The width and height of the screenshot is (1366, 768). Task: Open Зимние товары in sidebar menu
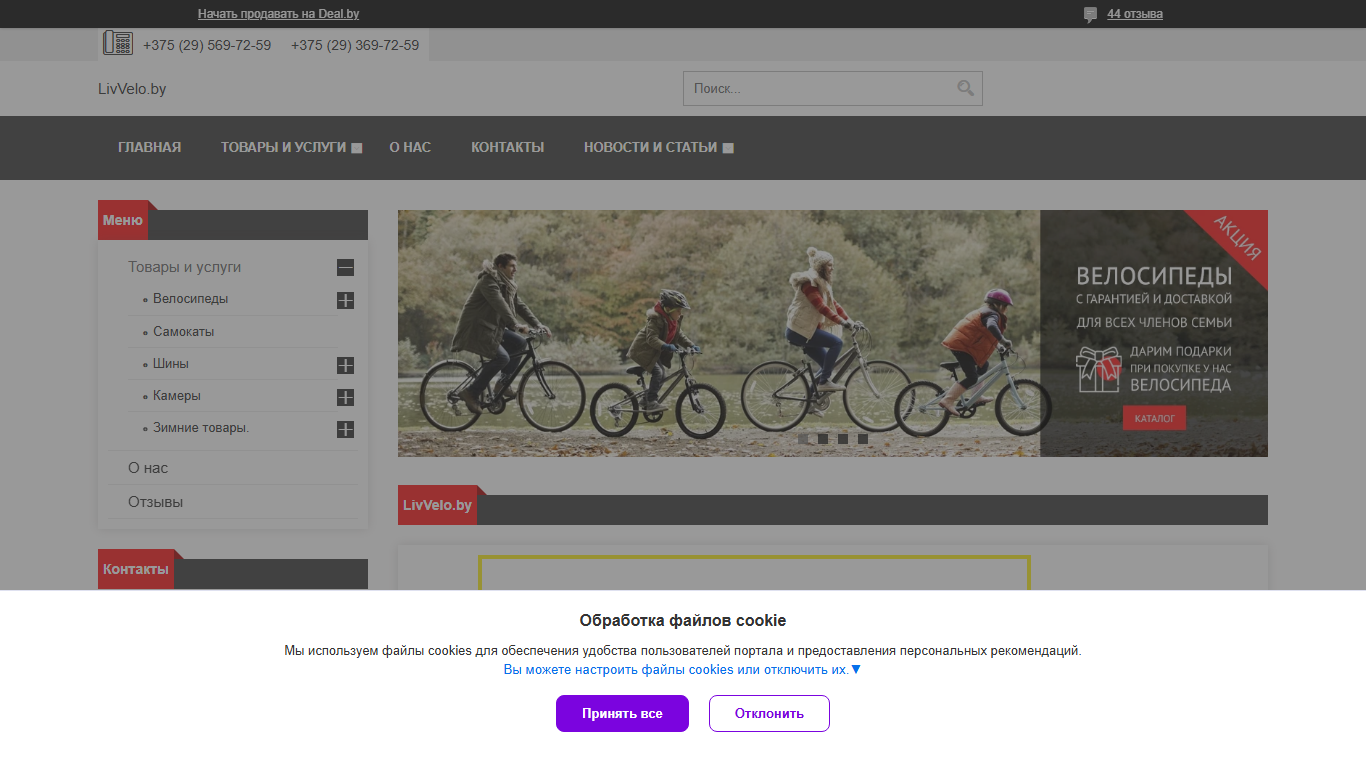click(201, 427)
